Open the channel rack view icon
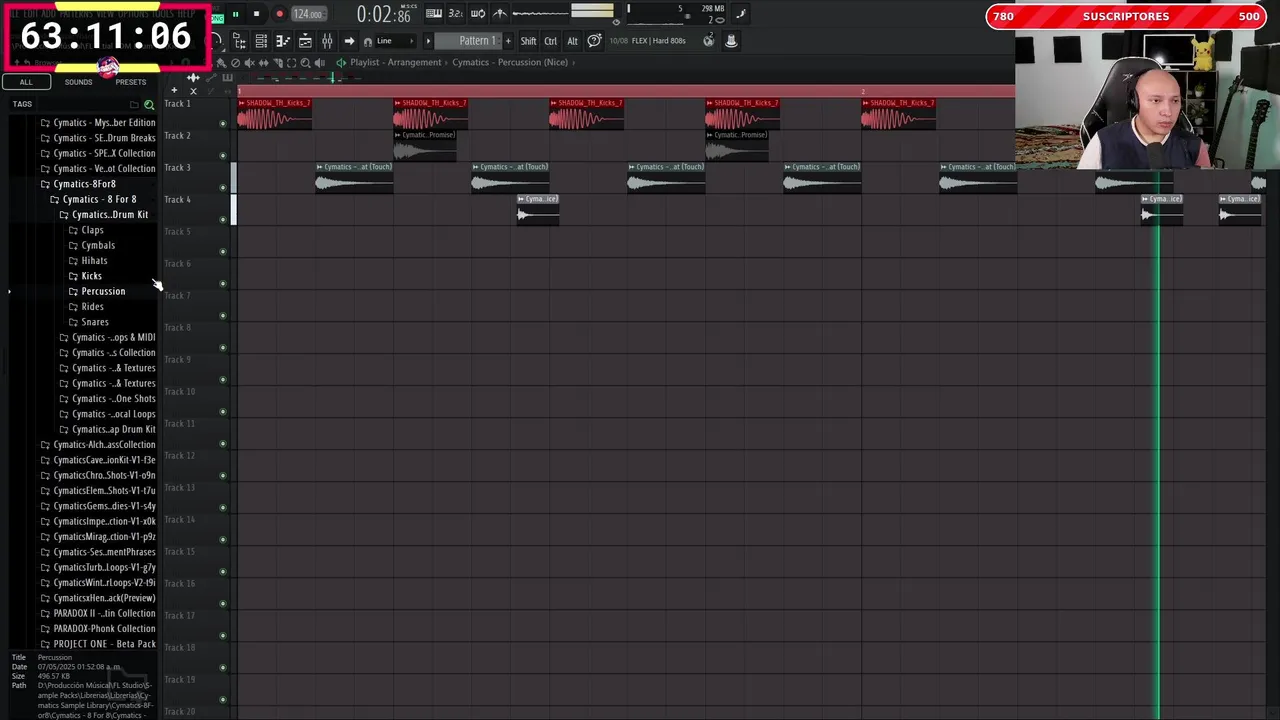The height and width of the screenshot is (720, 1280). [261, 41]
